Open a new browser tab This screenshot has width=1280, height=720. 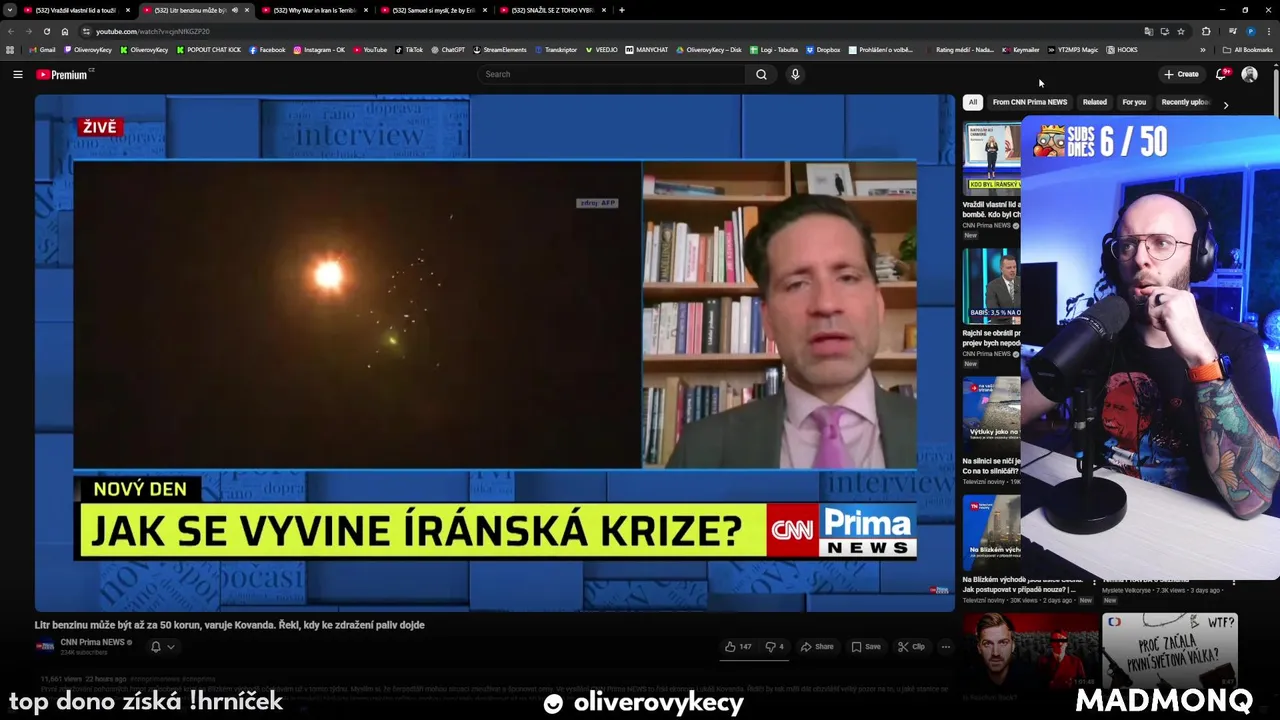point(622,10)
